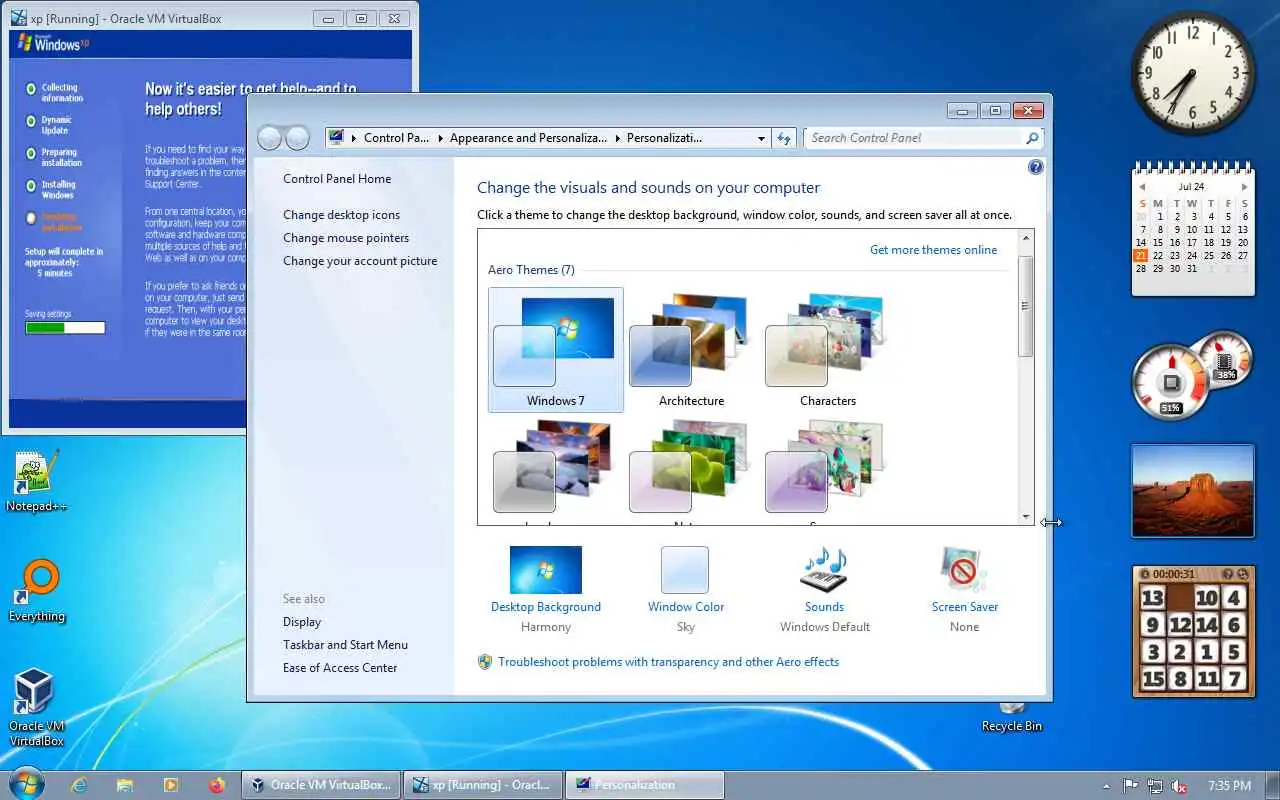The image size is (1280, 800).
Task: Click the Back navigation button
Action: point(270,138)
